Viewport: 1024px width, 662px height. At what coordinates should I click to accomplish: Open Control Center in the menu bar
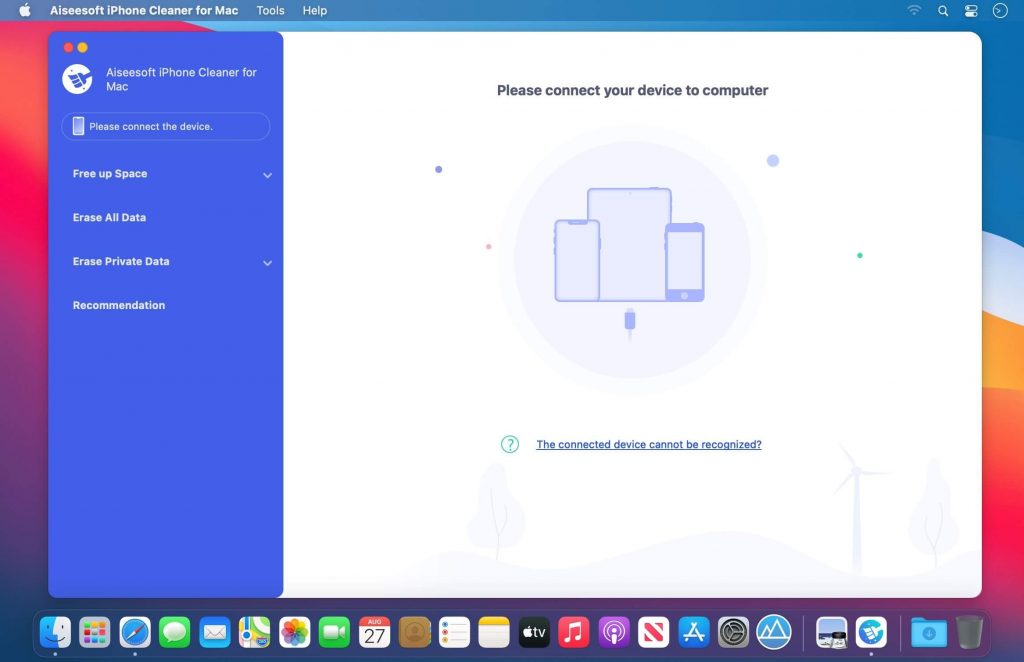tap(969, 11)
